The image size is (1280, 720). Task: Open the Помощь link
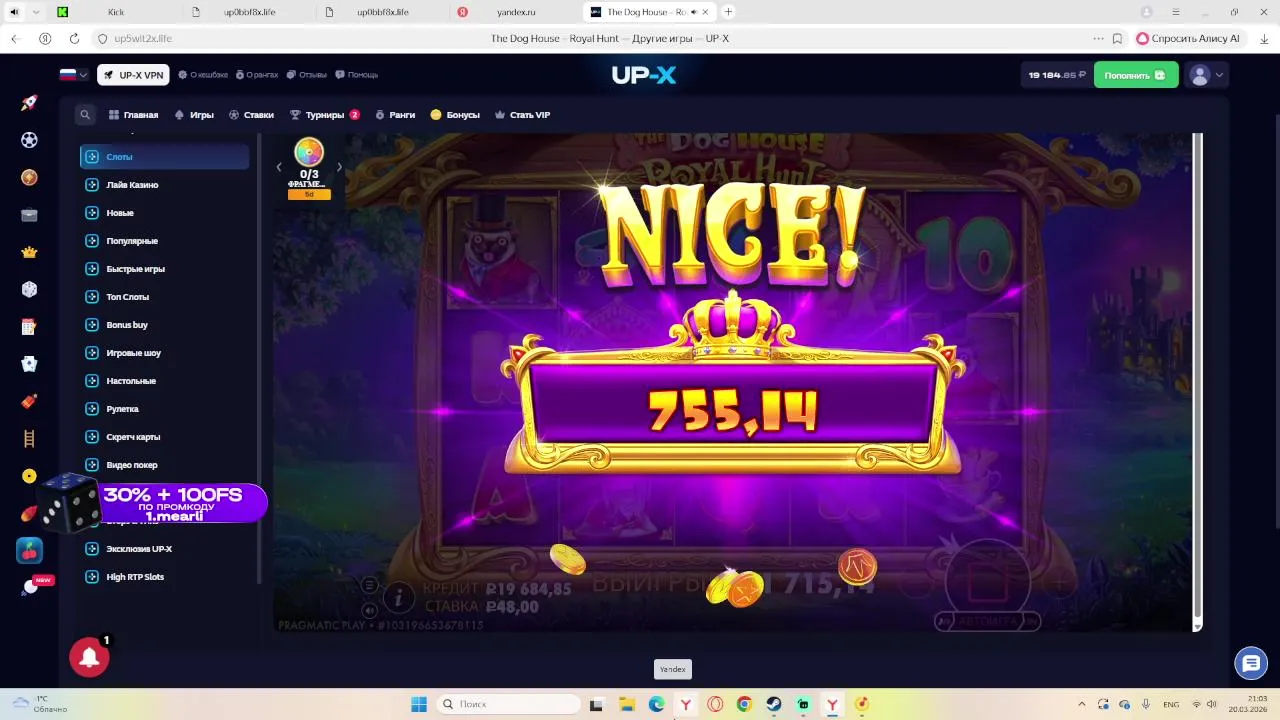357,75
